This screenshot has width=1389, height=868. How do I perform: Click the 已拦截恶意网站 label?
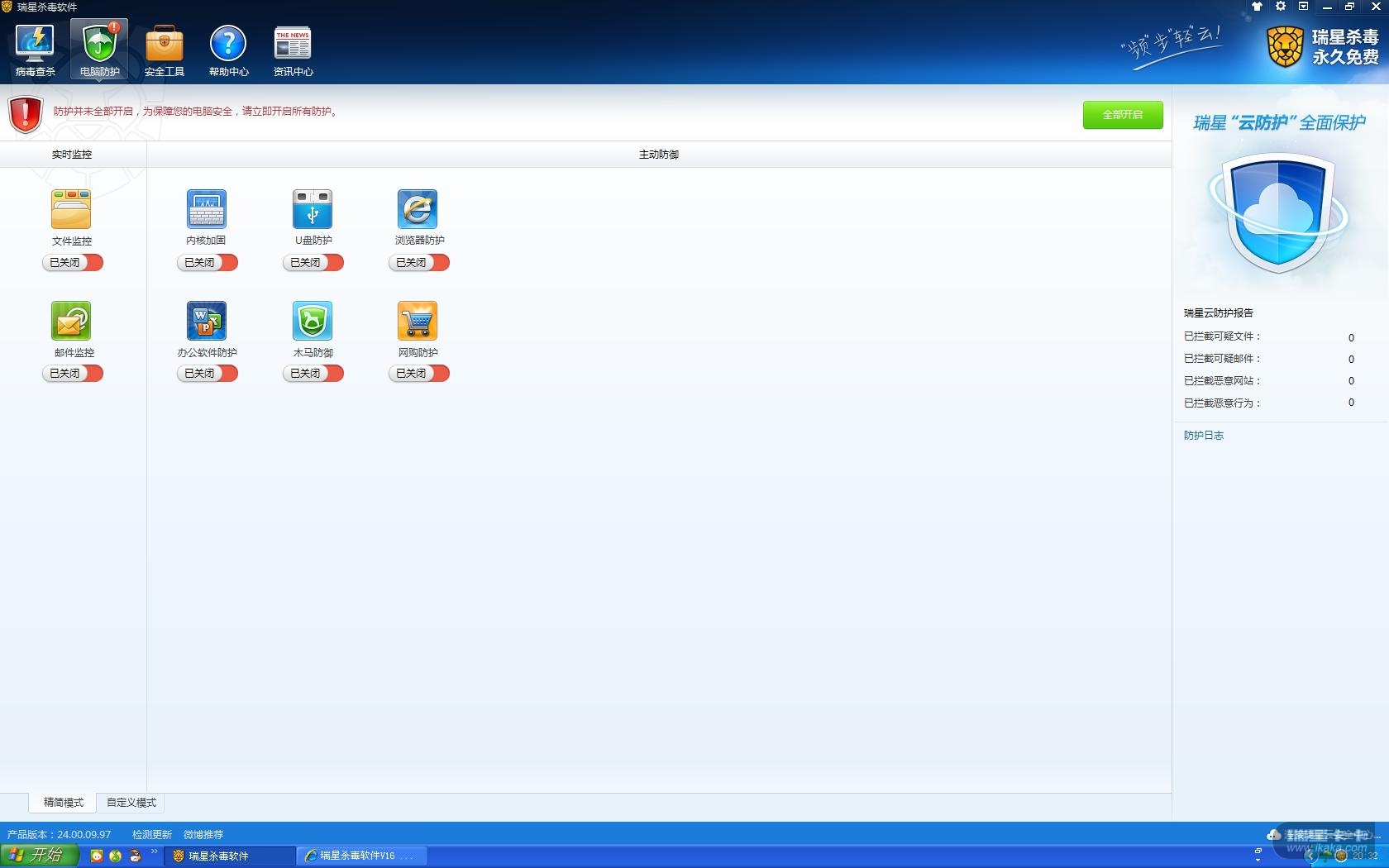point(1223,381)
